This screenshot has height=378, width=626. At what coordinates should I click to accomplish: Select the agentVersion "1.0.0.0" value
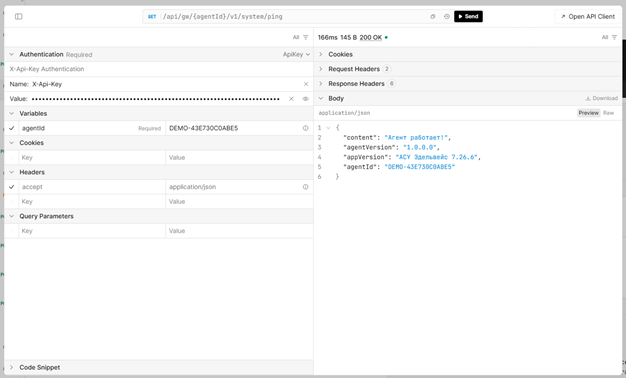tap(420, 147)
